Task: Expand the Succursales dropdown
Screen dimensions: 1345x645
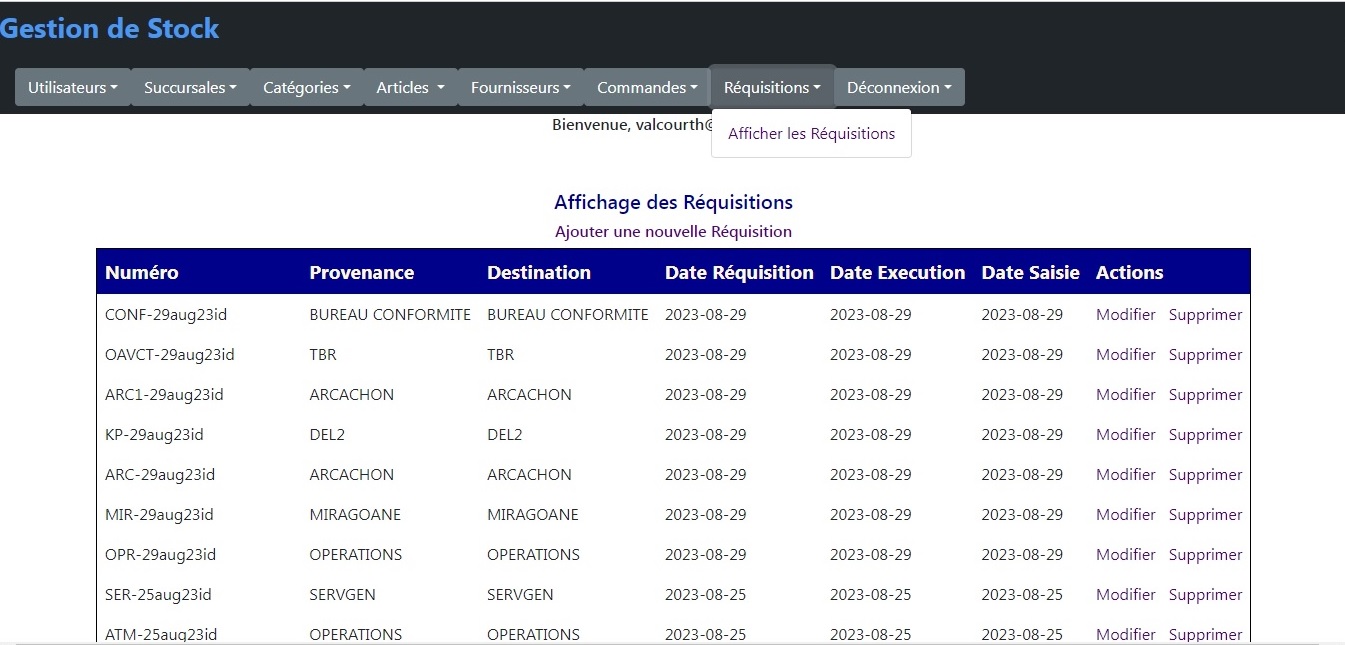Action: click(190, 88)
